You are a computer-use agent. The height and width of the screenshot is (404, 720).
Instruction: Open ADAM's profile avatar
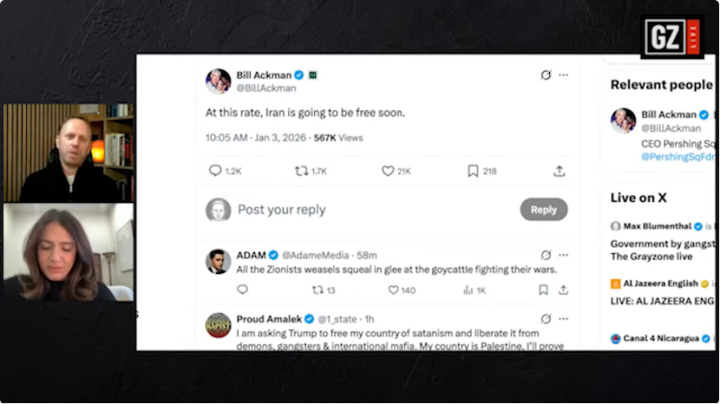(x=218, y=262)
